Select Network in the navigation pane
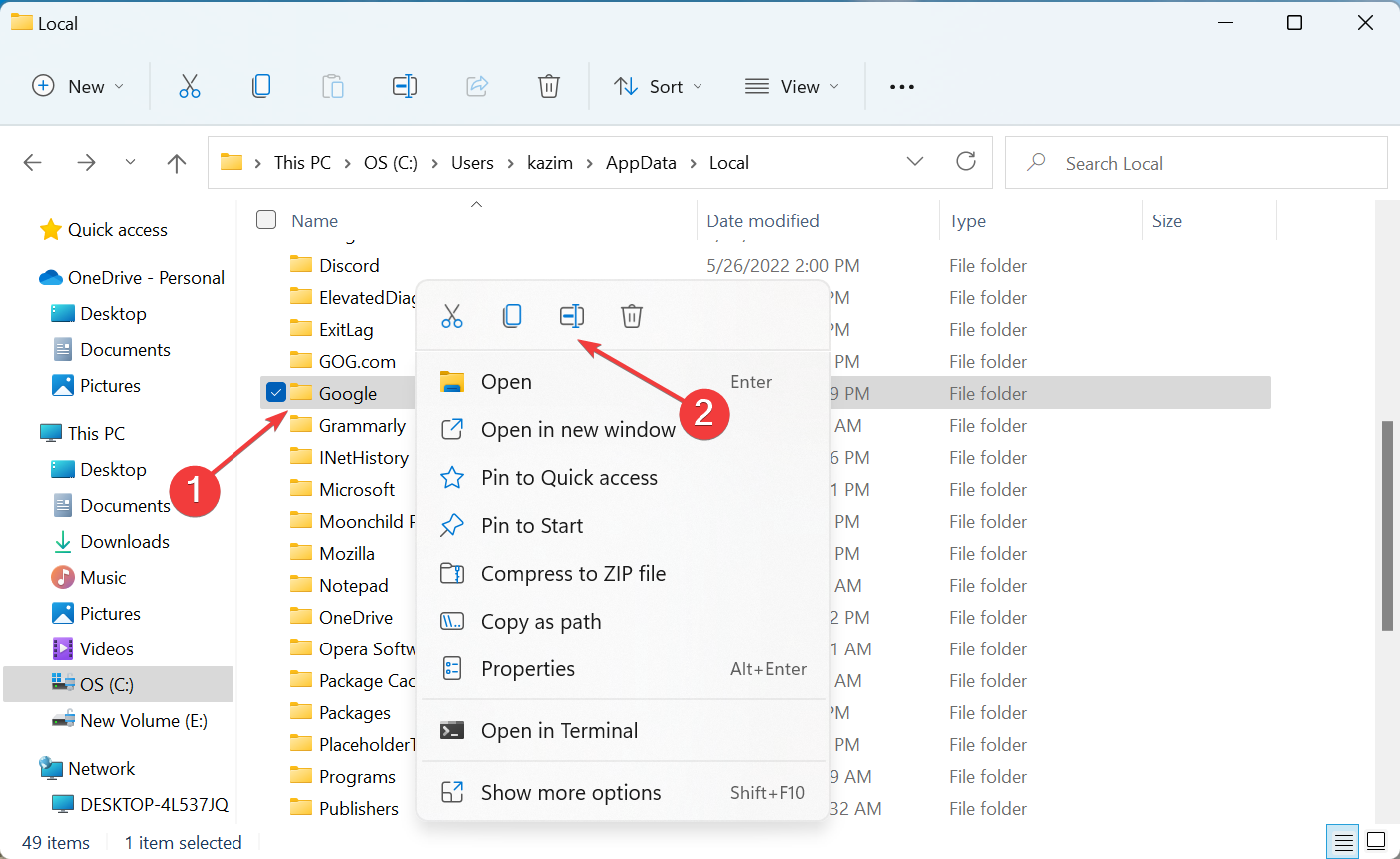The image size is (1400, 859). pyautogui.click(x=101, y=769)
